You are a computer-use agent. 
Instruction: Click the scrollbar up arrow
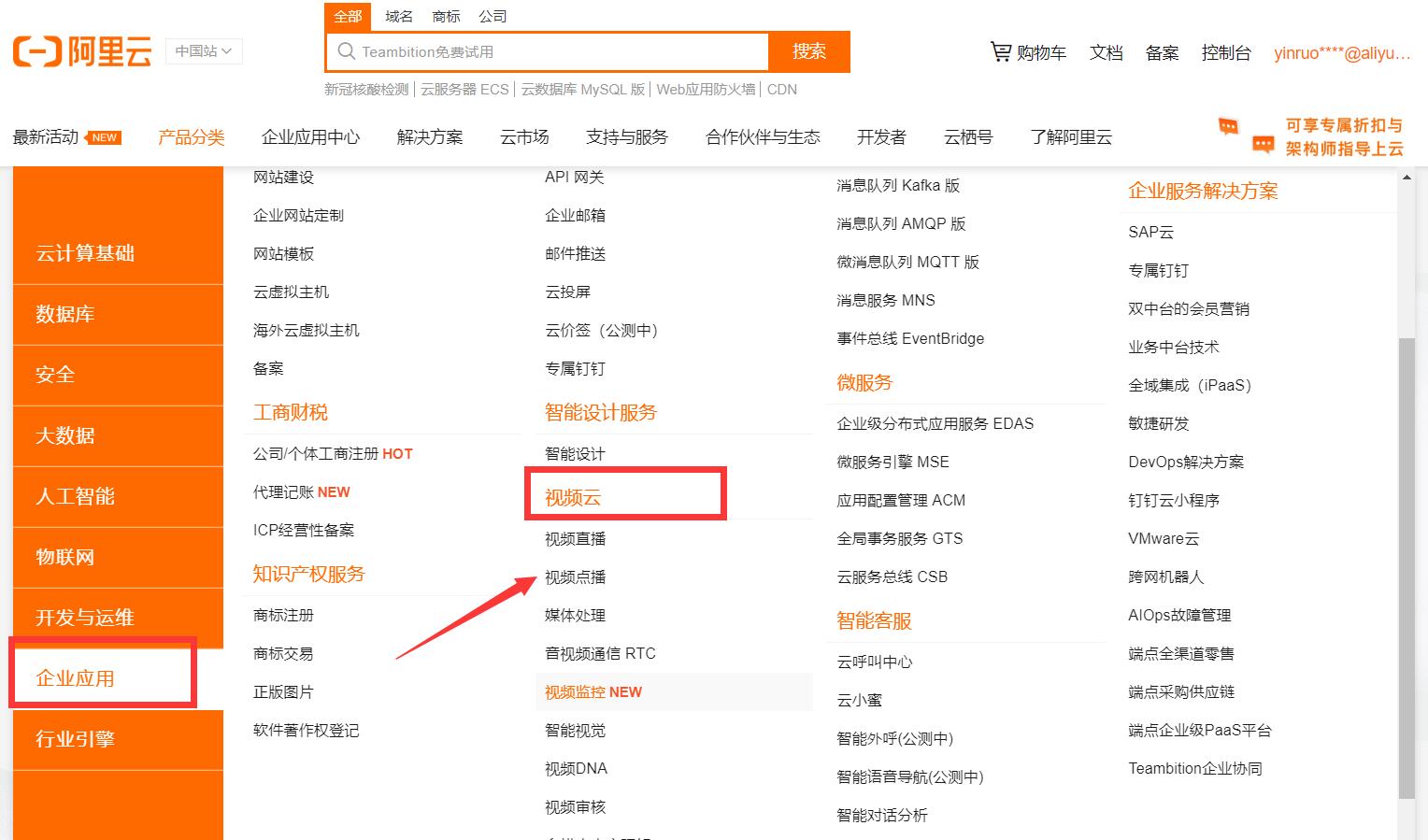tap(1407, 178)
